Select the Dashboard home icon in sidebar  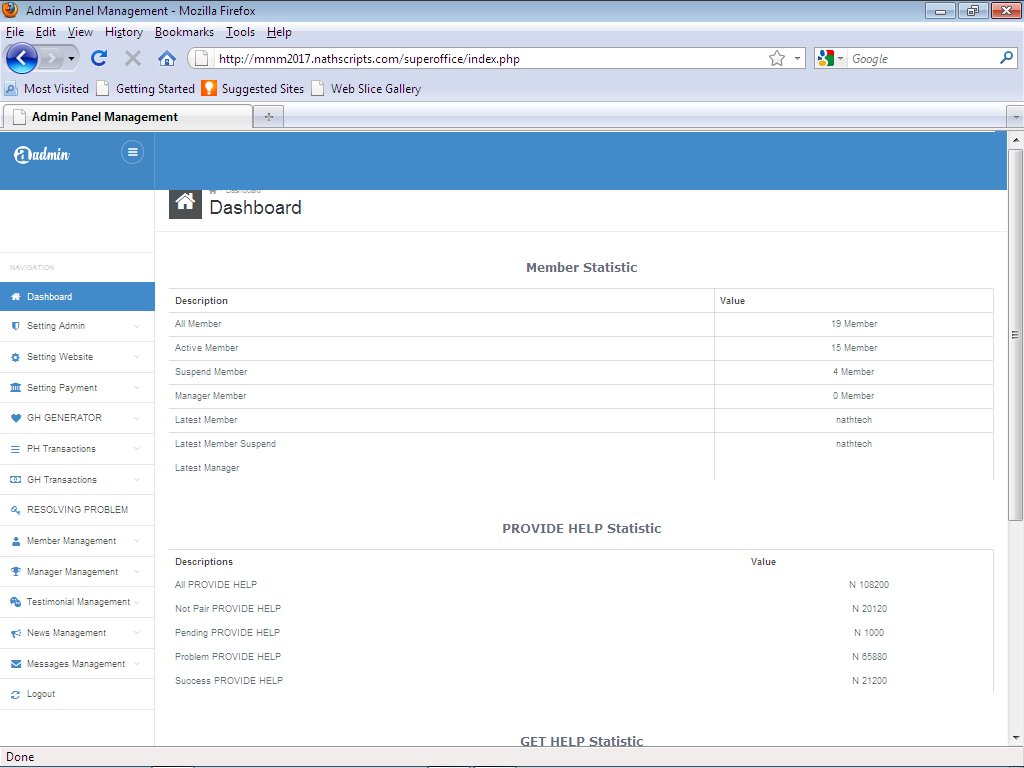click(x=14, y=296)
